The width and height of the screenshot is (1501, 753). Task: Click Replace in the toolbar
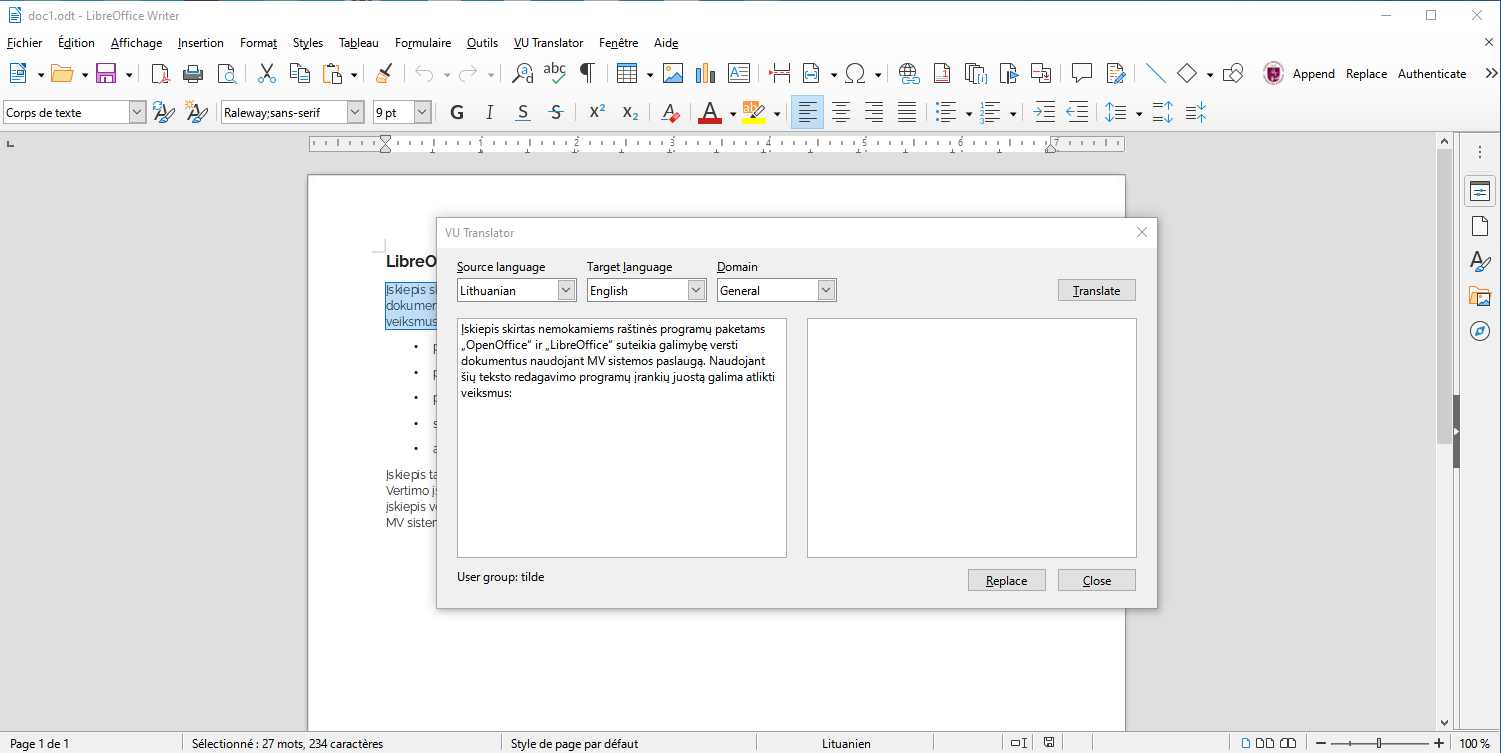[x=1366, y=74]
